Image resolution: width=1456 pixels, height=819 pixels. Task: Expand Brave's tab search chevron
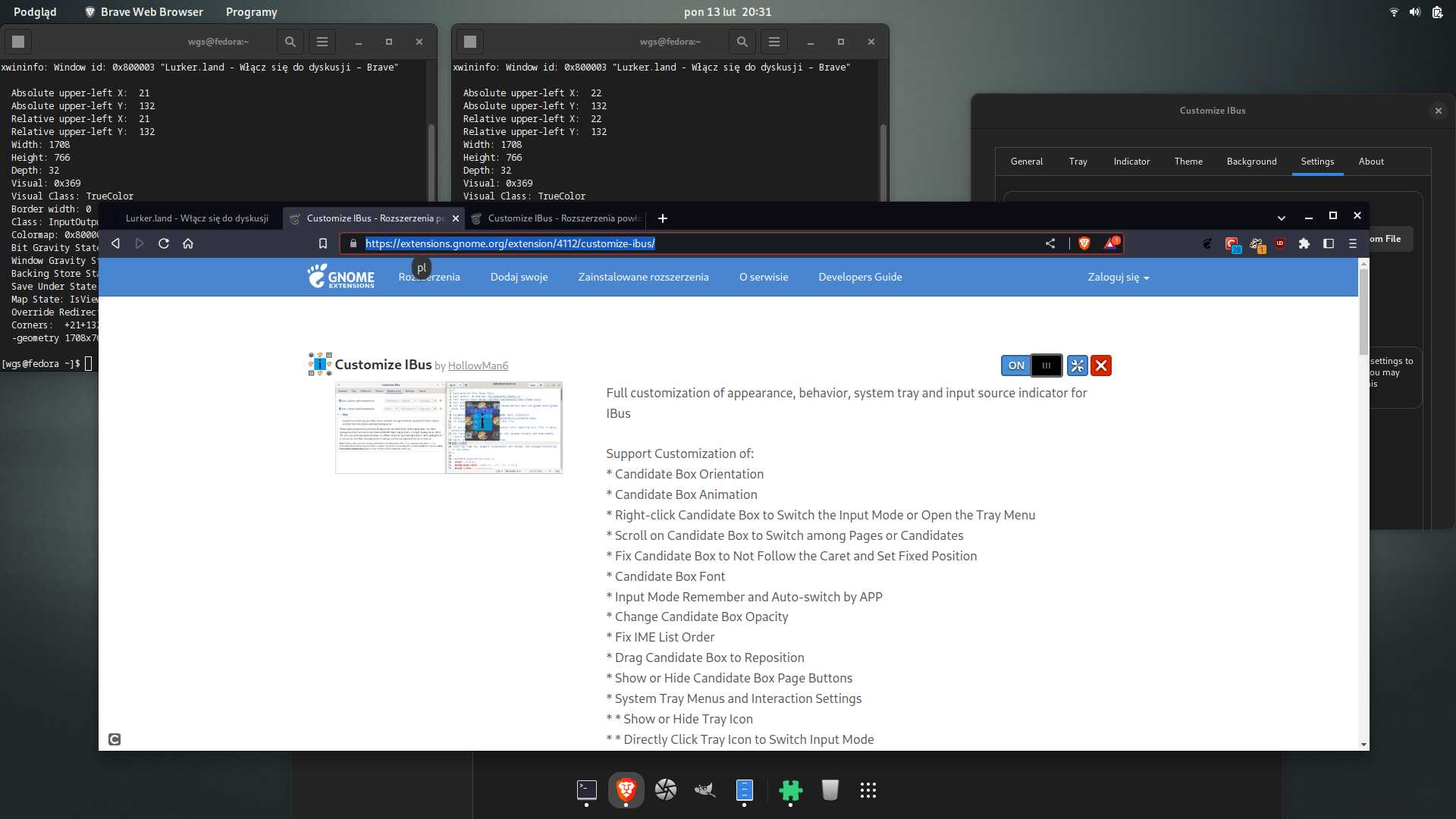[x=1282, y=218]
